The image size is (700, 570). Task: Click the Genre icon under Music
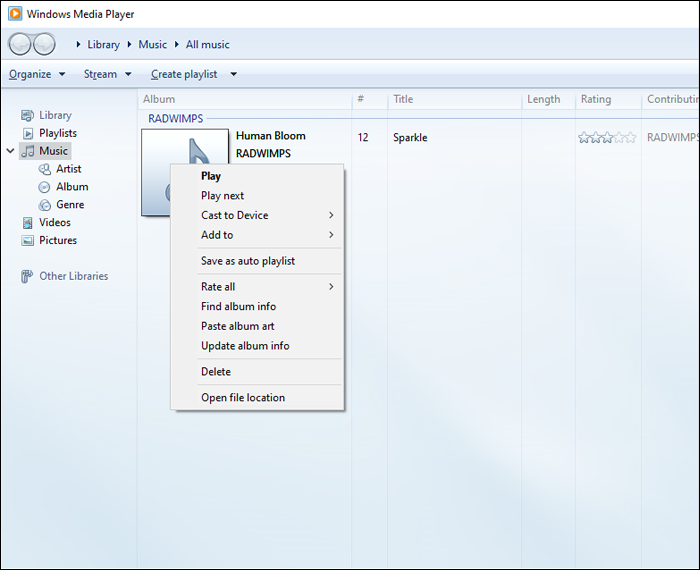(x=45, y=205)
